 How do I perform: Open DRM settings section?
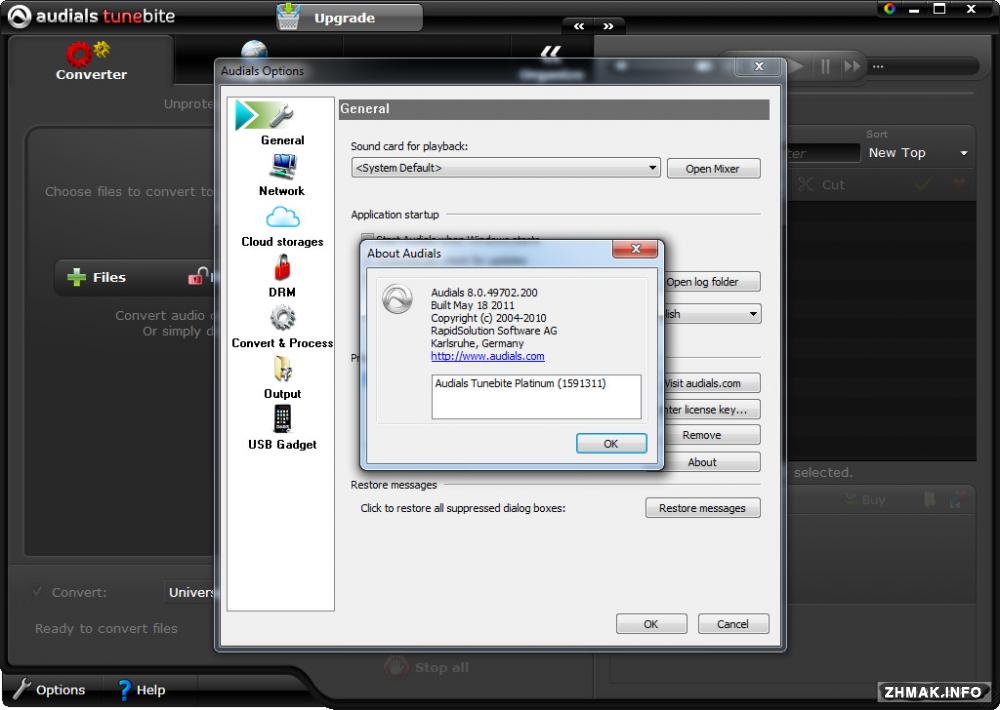[282, 277]
